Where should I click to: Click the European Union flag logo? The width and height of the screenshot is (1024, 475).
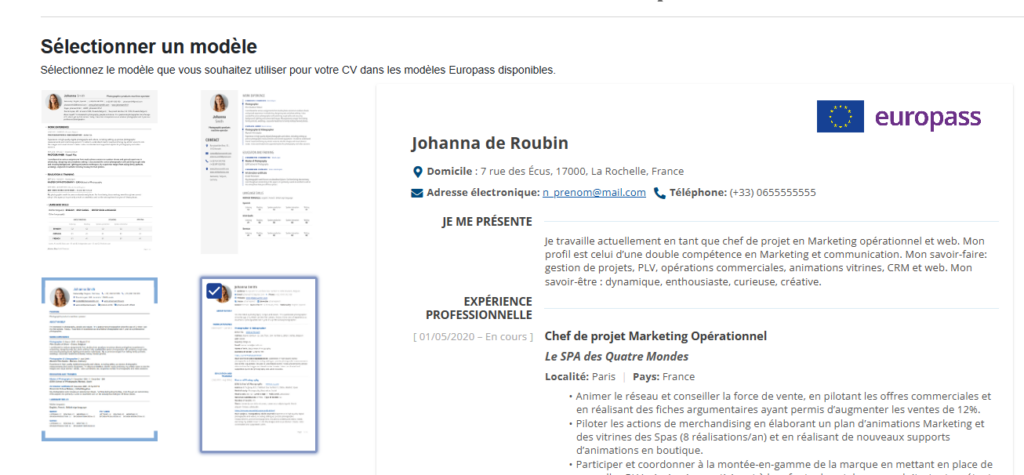point(840,117)
